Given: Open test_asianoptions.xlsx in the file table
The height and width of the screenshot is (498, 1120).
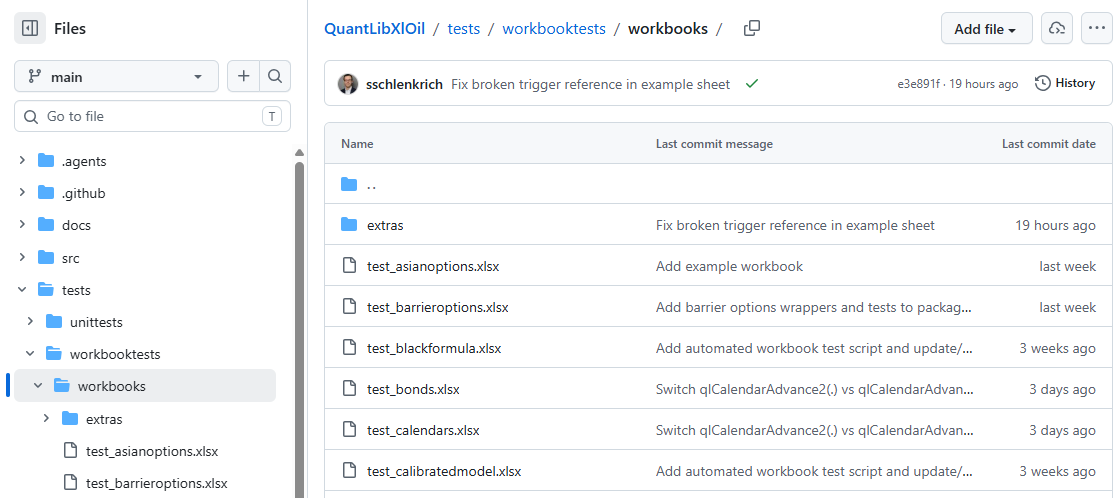Looking at the screenshot, I should [x=433, y=267].
